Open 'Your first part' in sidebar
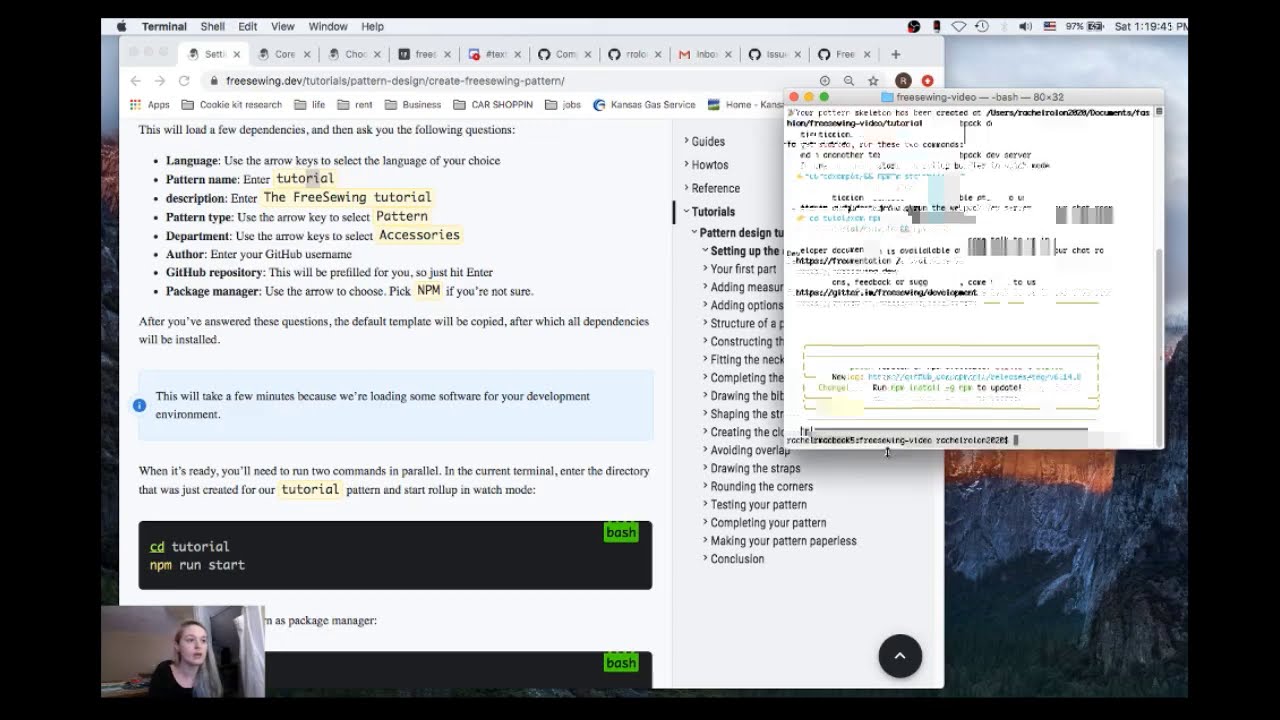 [x=741, y=269]
